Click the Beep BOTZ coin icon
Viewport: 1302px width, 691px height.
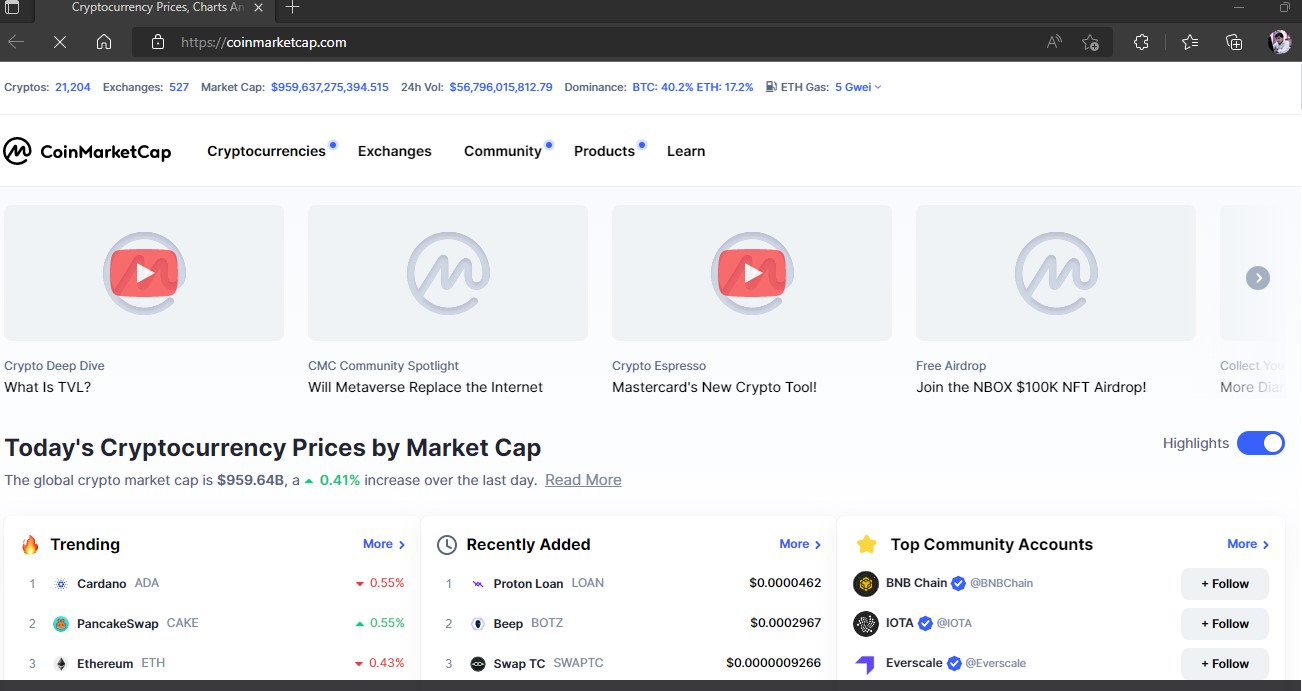coord(477,623)
